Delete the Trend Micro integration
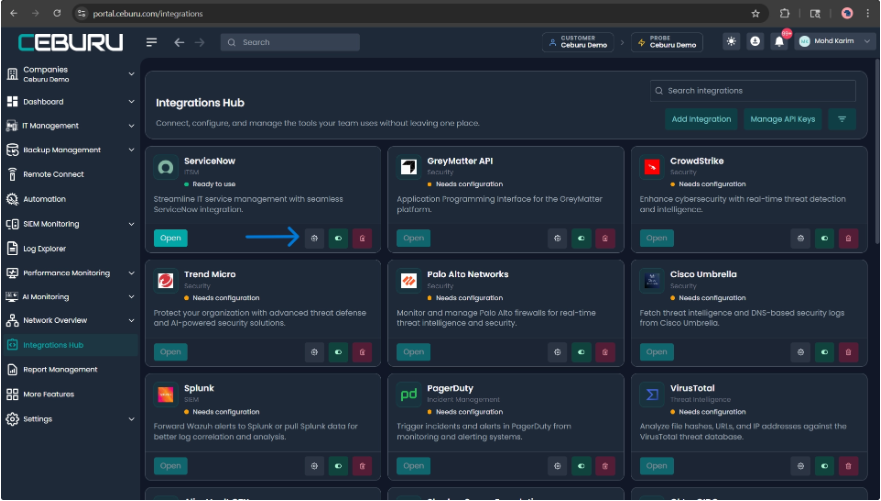This screenshot has height=501, width=881. coord(362,352)
